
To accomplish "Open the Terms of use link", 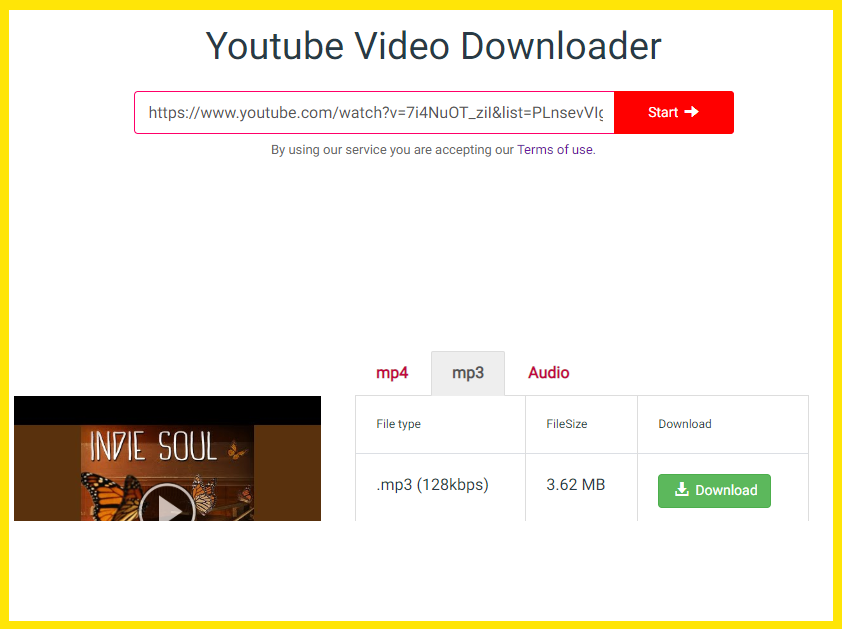I will tap(555, 149).
